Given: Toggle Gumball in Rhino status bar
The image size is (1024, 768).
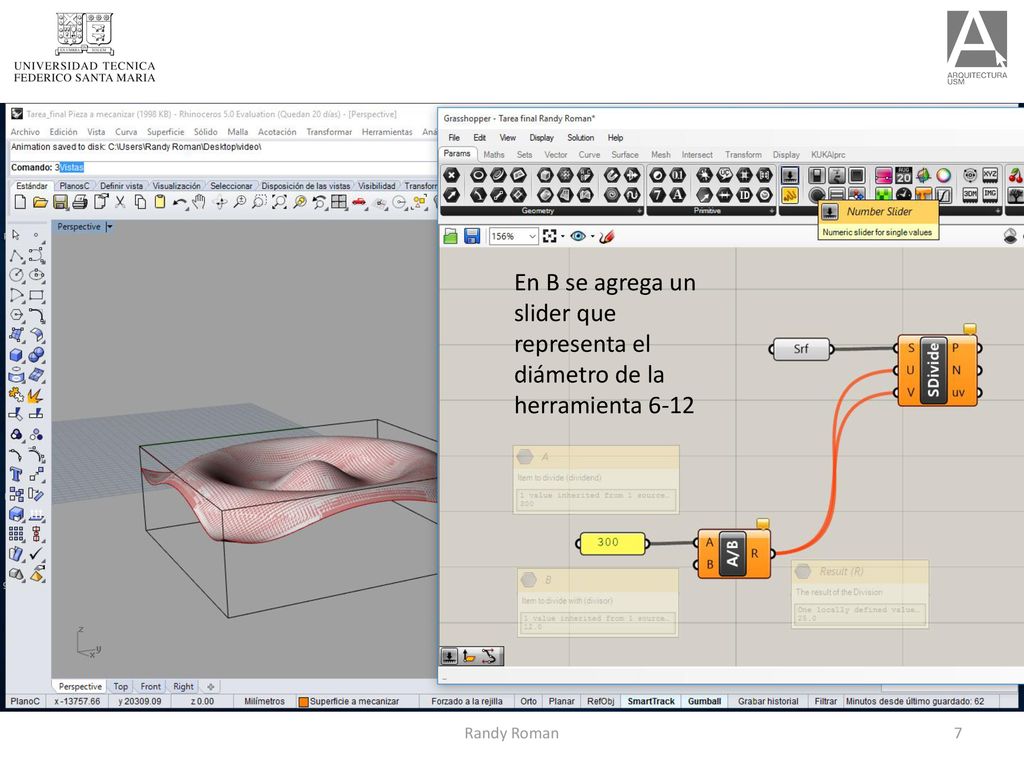Looking at the screenshot, I should (x=704, y=701).
